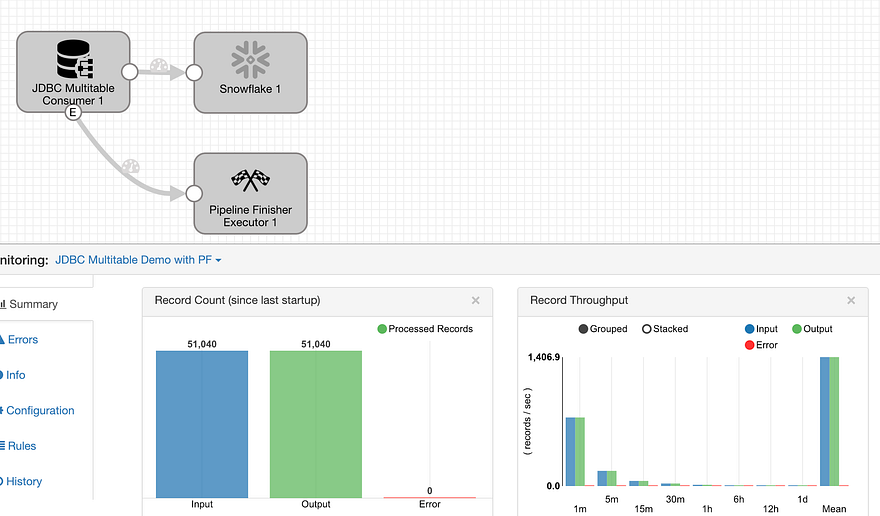The width and height of the screenshot is (880, 516).
Task: Click Snowflake 1 input port
Action: (x=194, y=72)
